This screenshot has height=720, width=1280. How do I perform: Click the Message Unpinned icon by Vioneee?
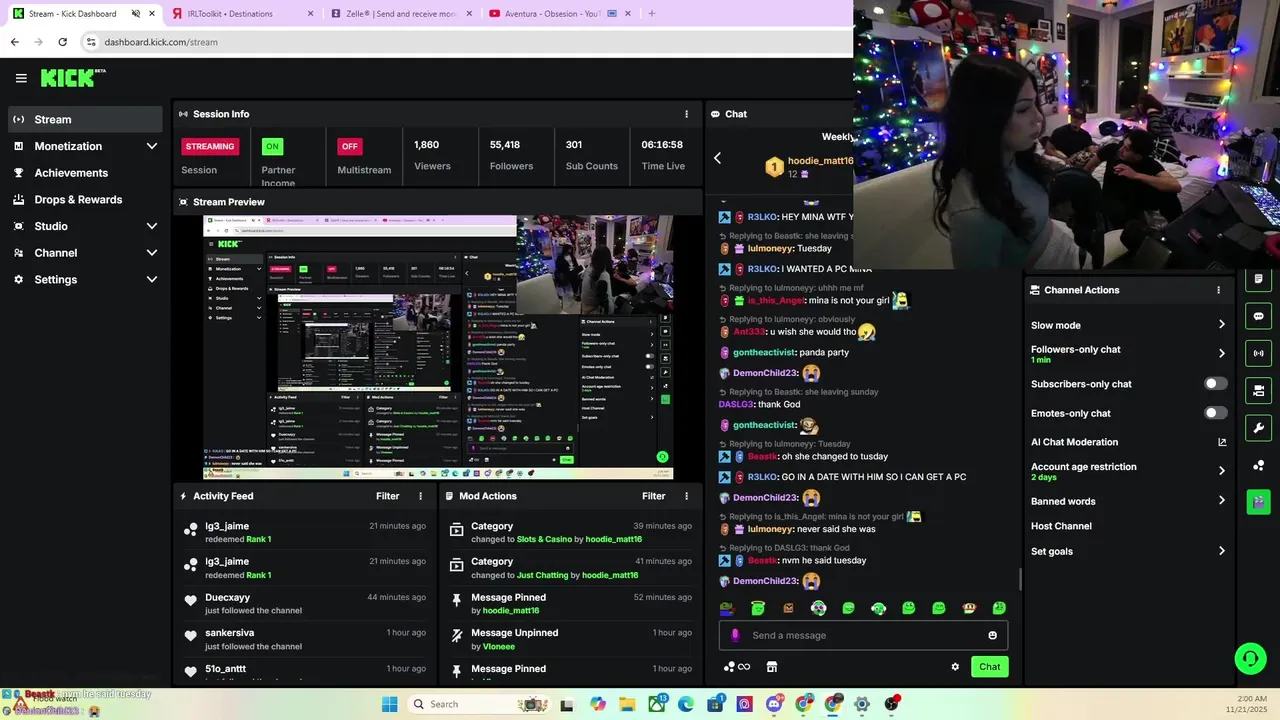coord(456,636)
